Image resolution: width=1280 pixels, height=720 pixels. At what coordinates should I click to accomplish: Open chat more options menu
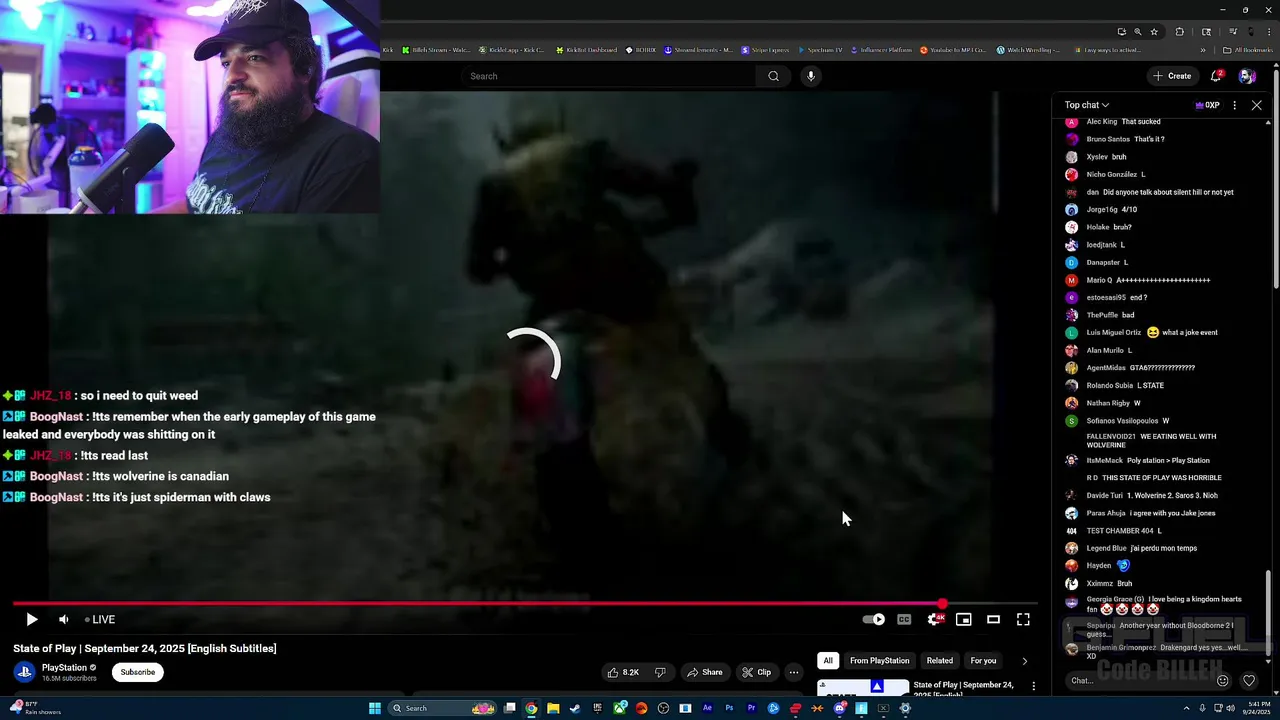click(1234, 105)
